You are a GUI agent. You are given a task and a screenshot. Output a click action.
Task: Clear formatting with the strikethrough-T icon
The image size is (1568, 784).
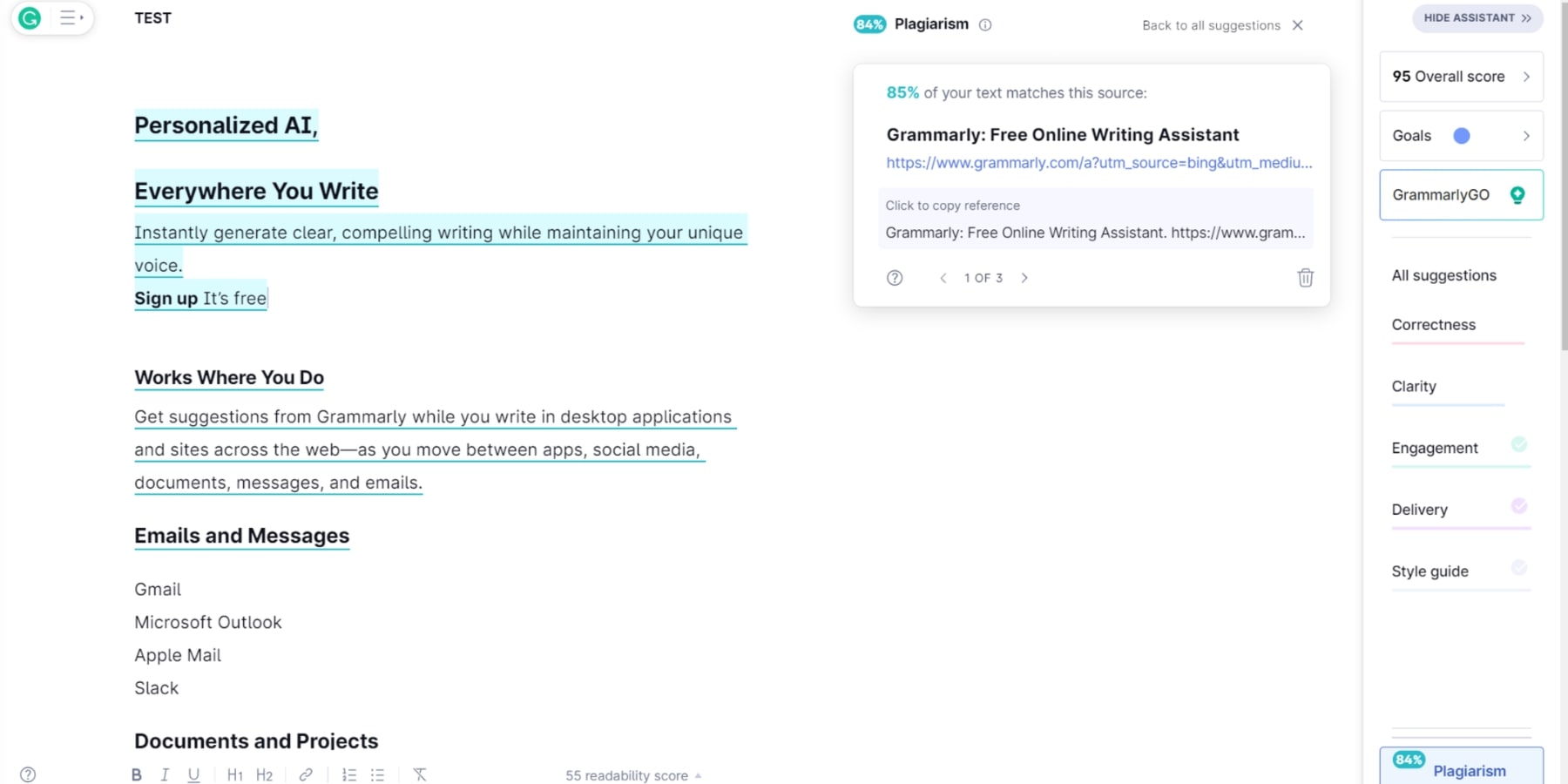pos(420,774)
